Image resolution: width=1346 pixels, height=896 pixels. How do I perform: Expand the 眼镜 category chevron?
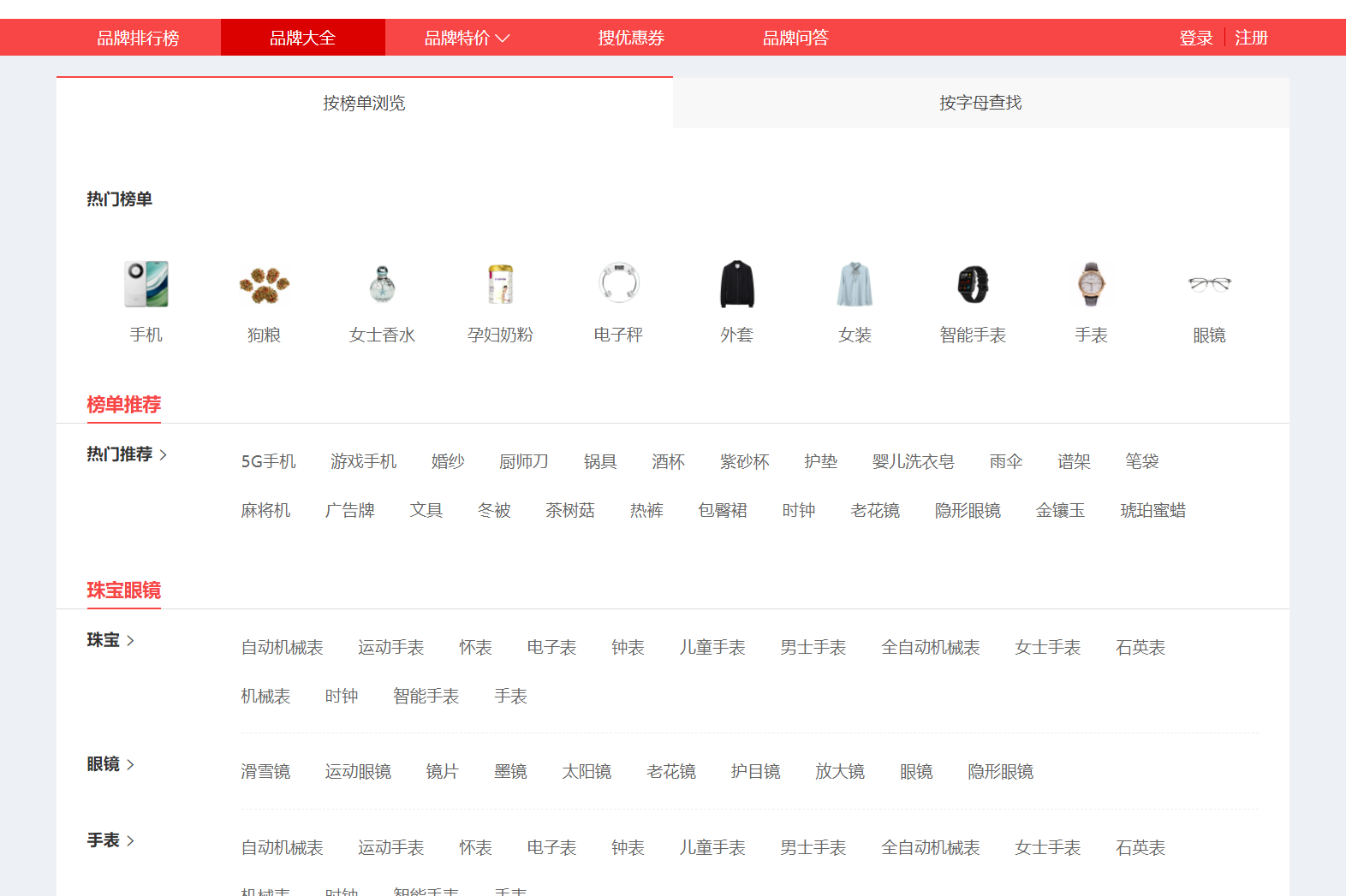pyautogui.click(x=130, y=764)
